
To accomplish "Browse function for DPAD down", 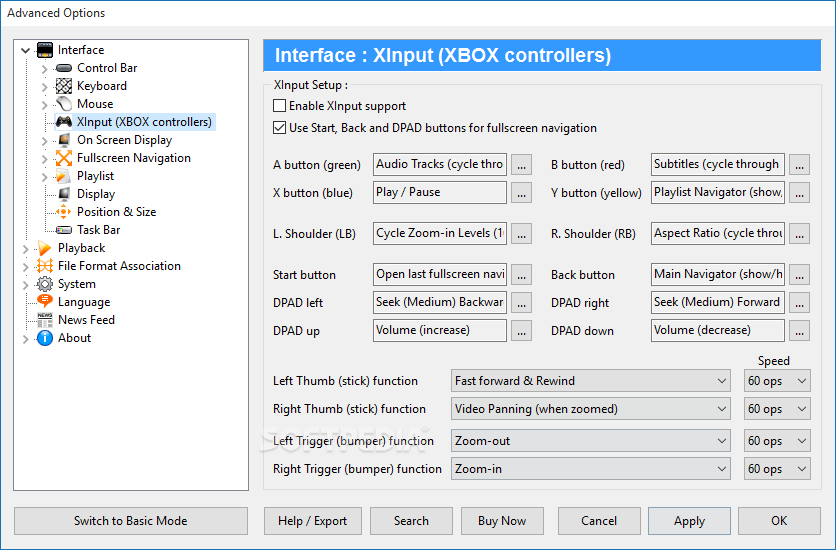I will [x=799, y=330].
